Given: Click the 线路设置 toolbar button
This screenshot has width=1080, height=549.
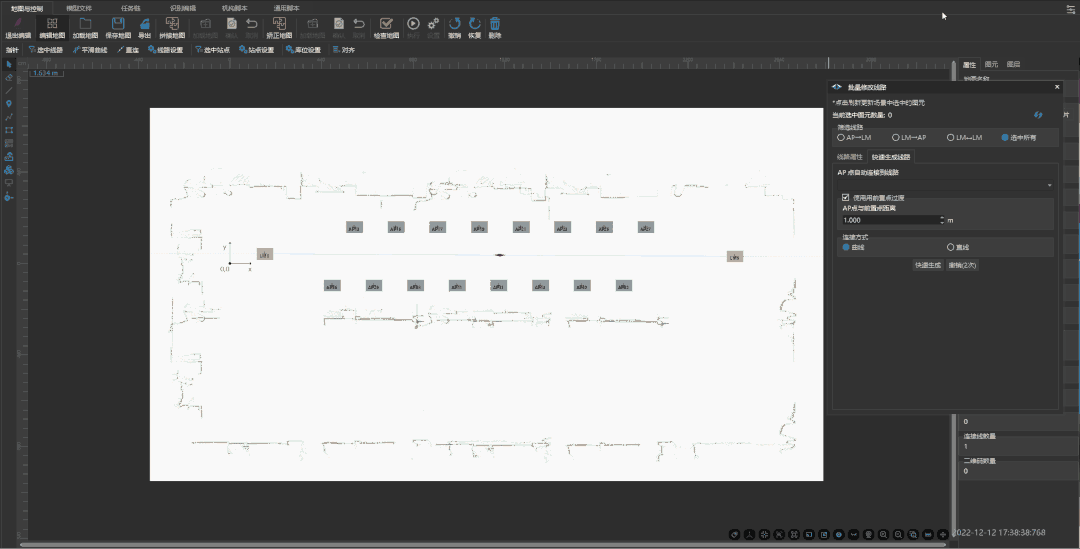Looking at the screenshot, I should 165,50.
